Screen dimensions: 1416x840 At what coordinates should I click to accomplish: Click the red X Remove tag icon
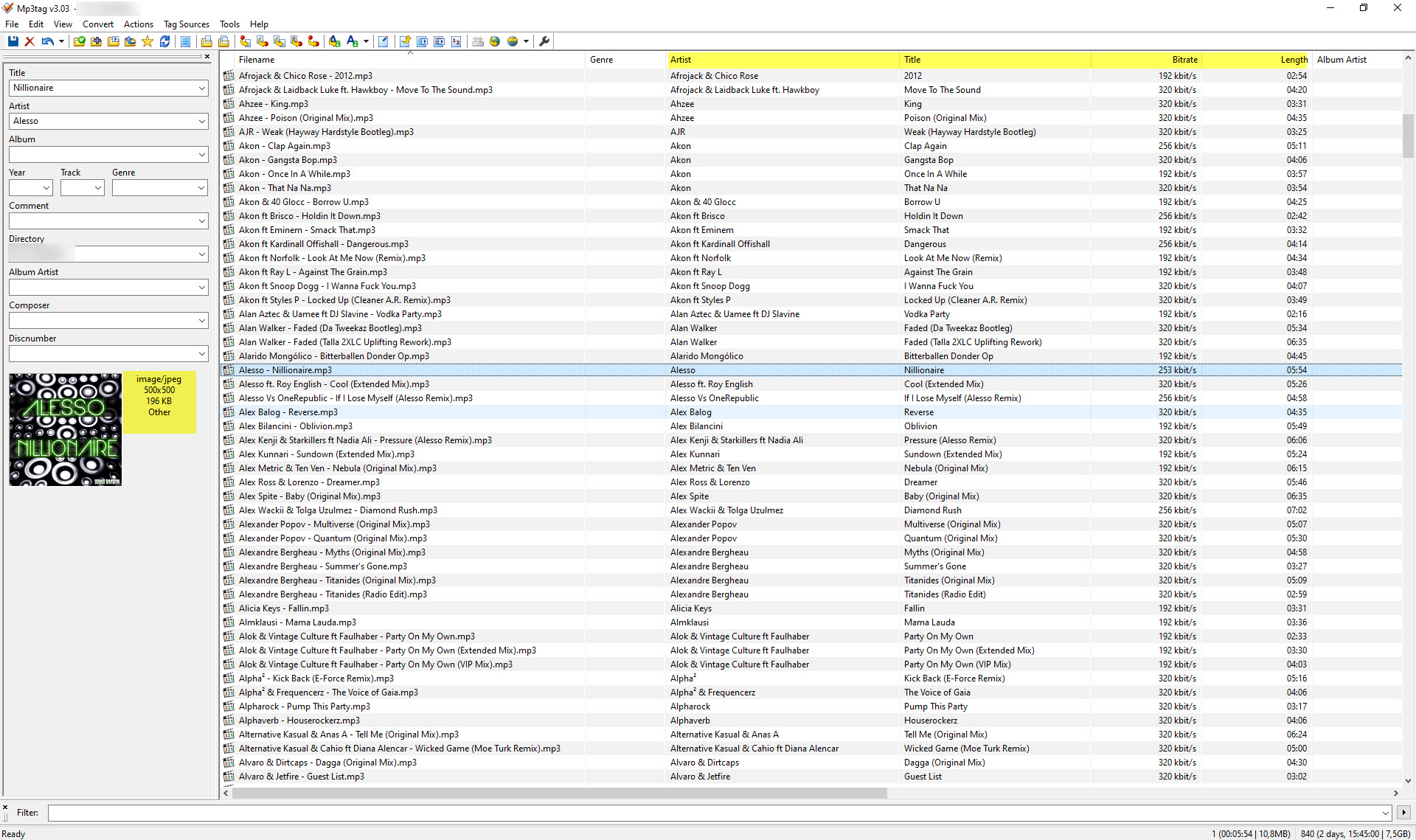click(30, 42)
